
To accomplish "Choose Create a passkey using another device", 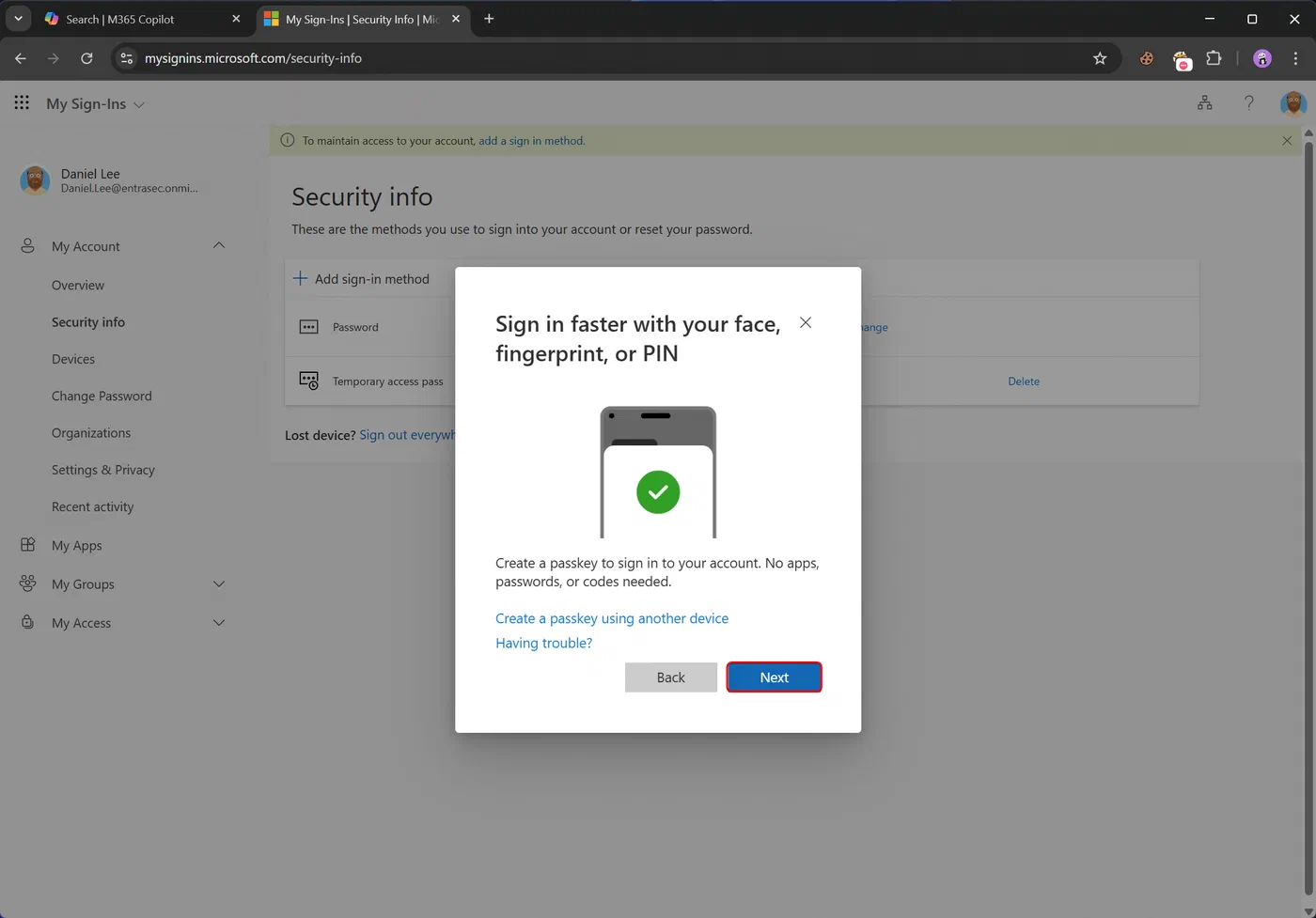I will click(612, 618).
